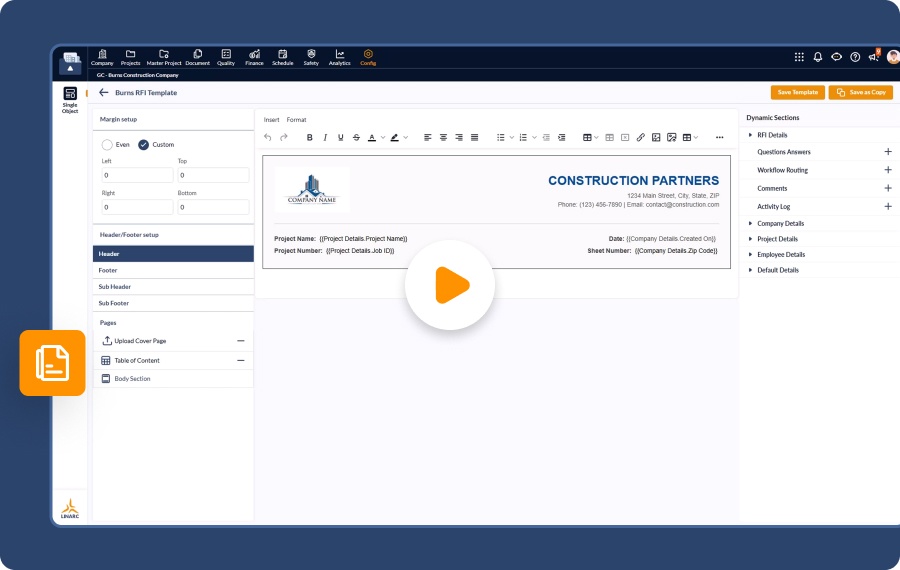Select the Footer setup tab
The width and height of the screenshot is (900, 570).
pos(173,270)
